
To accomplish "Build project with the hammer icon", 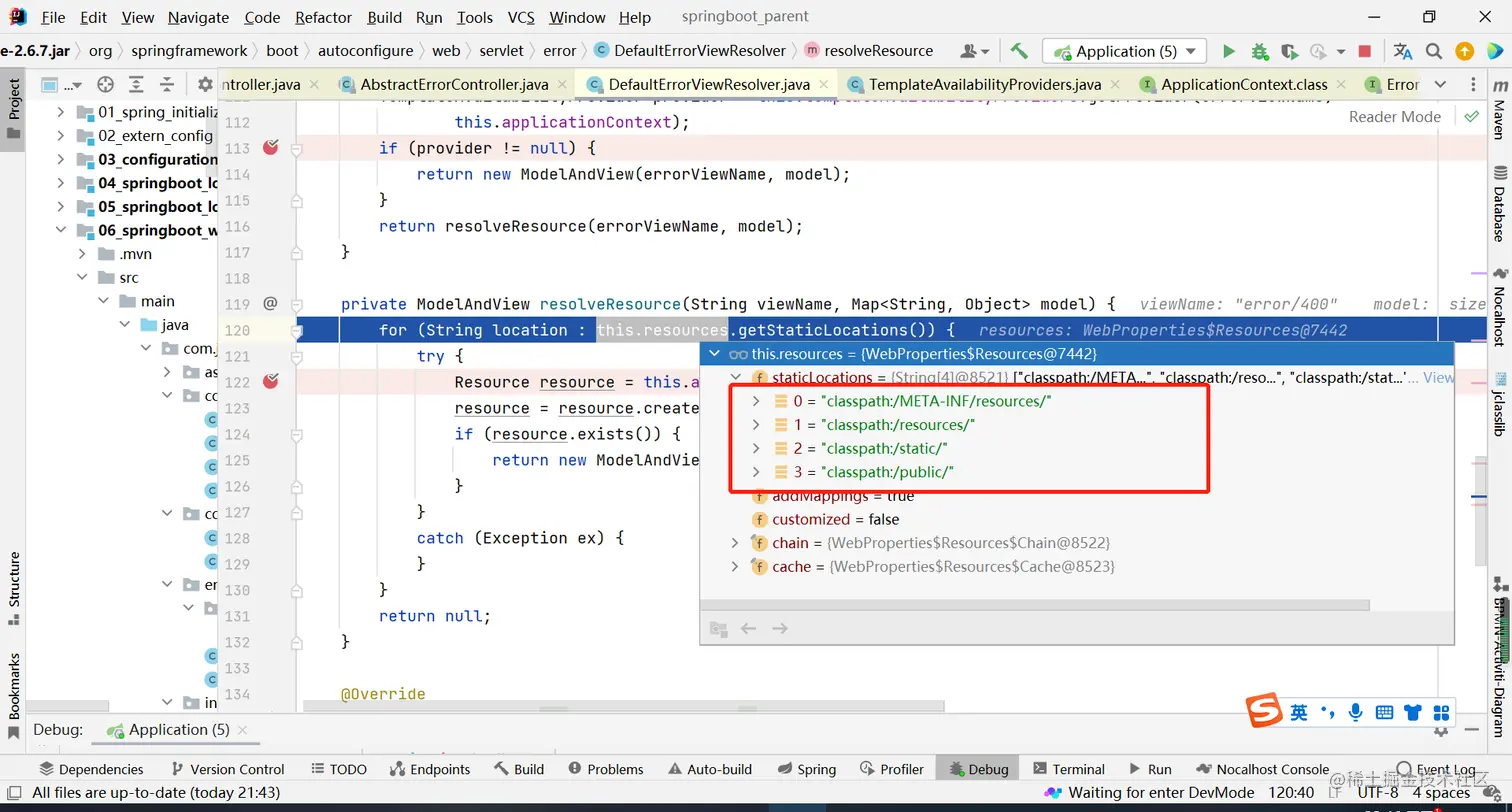I will (1019, 51).
